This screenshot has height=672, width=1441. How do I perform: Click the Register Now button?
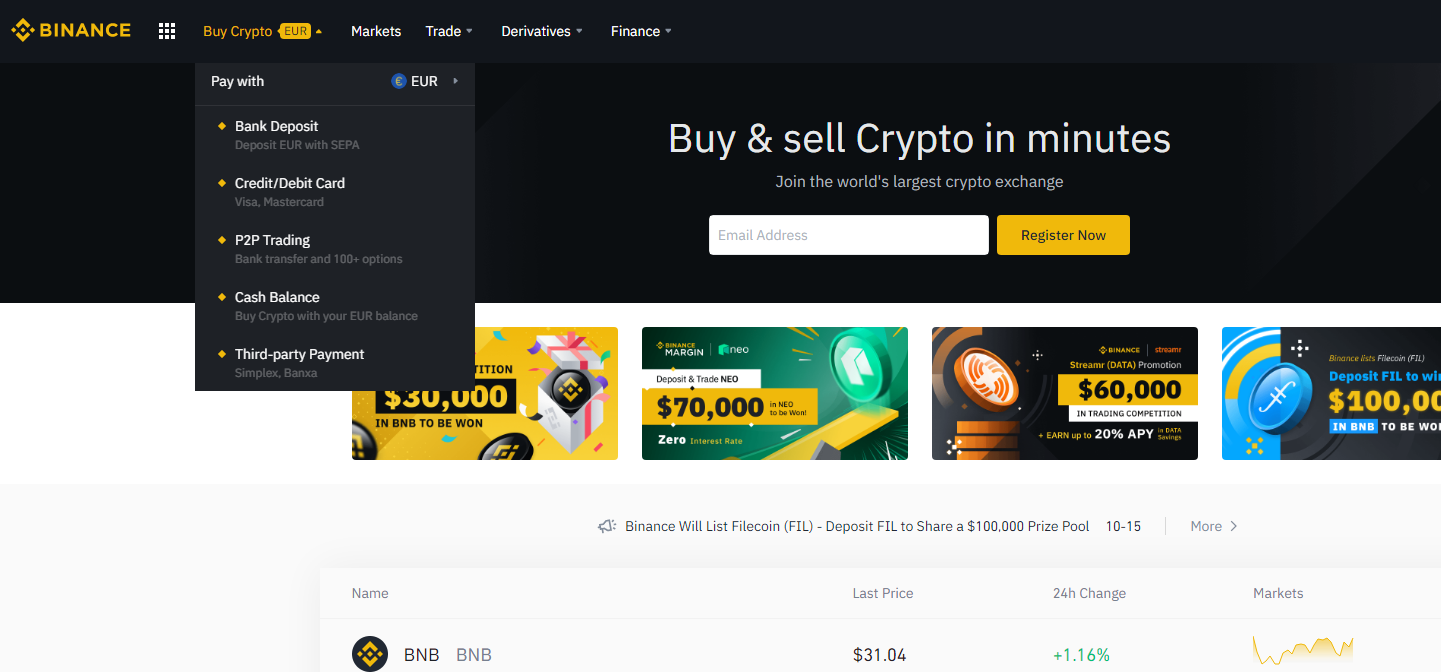click(x=1063, y=235)
